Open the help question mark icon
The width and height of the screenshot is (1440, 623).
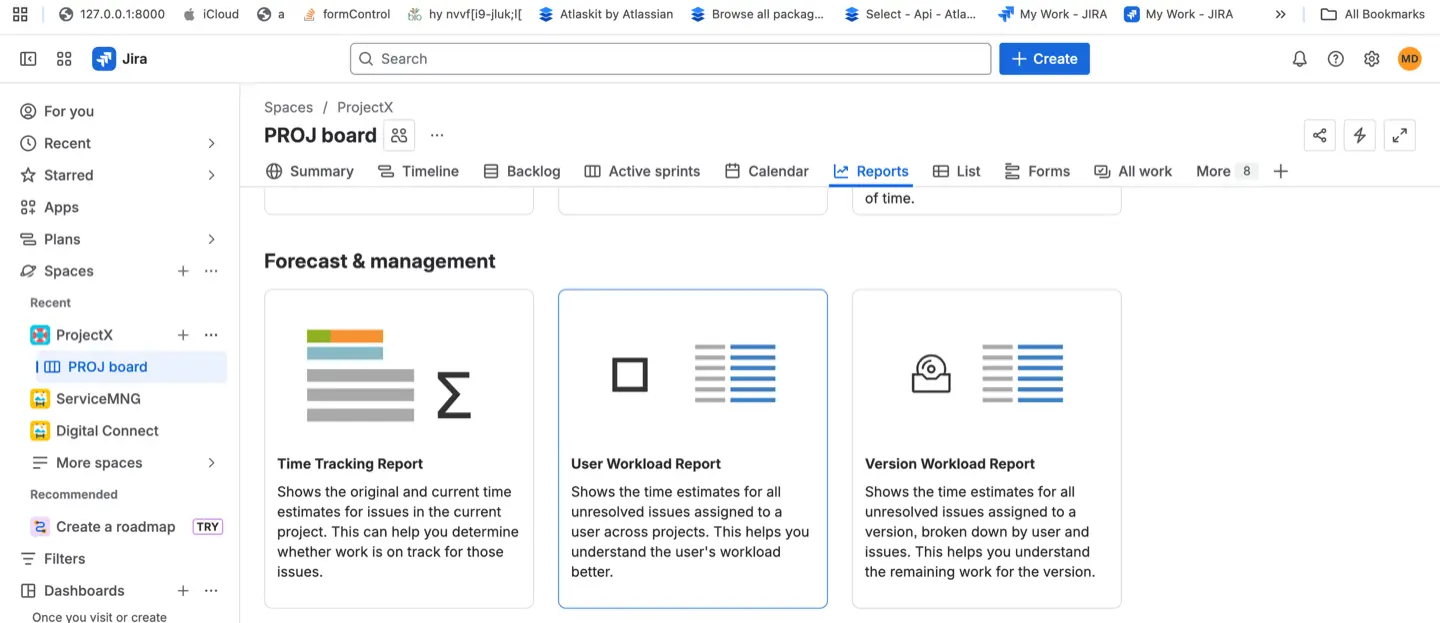point(1335,59)
